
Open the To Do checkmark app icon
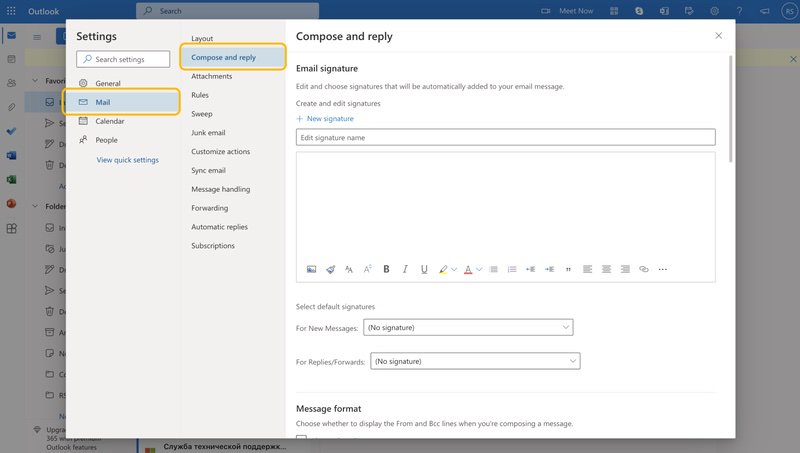tap(11, 131)
